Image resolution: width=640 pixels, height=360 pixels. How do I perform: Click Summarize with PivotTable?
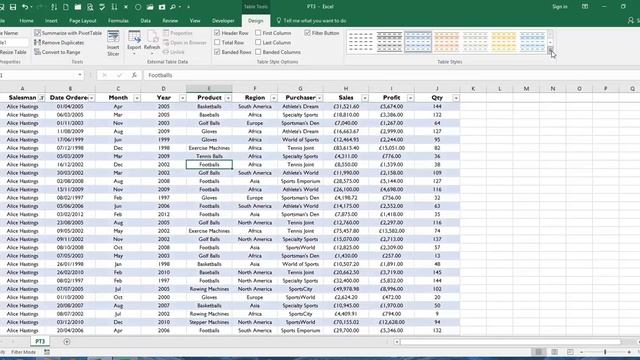coord(68,33)
